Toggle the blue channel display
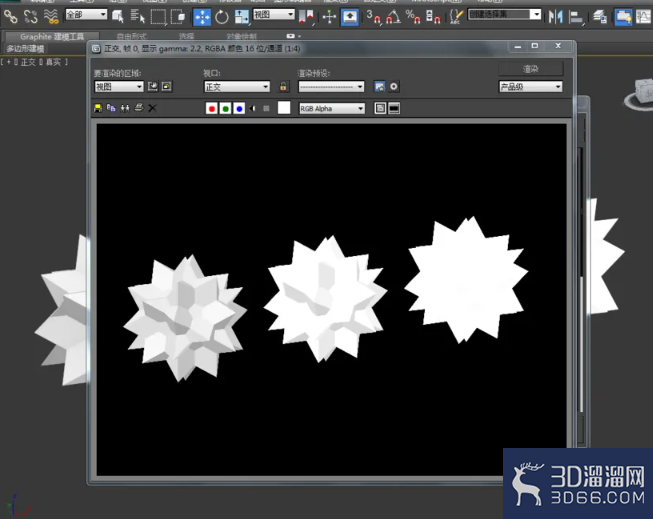The height and width of the screenshot is (519, 653). (239, 109)
